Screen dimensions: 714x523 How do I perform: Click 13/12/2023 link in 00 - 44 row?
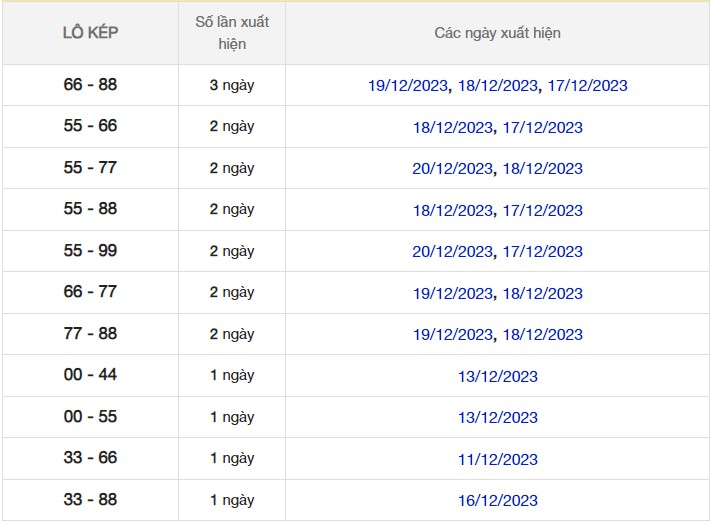(497, 377)
